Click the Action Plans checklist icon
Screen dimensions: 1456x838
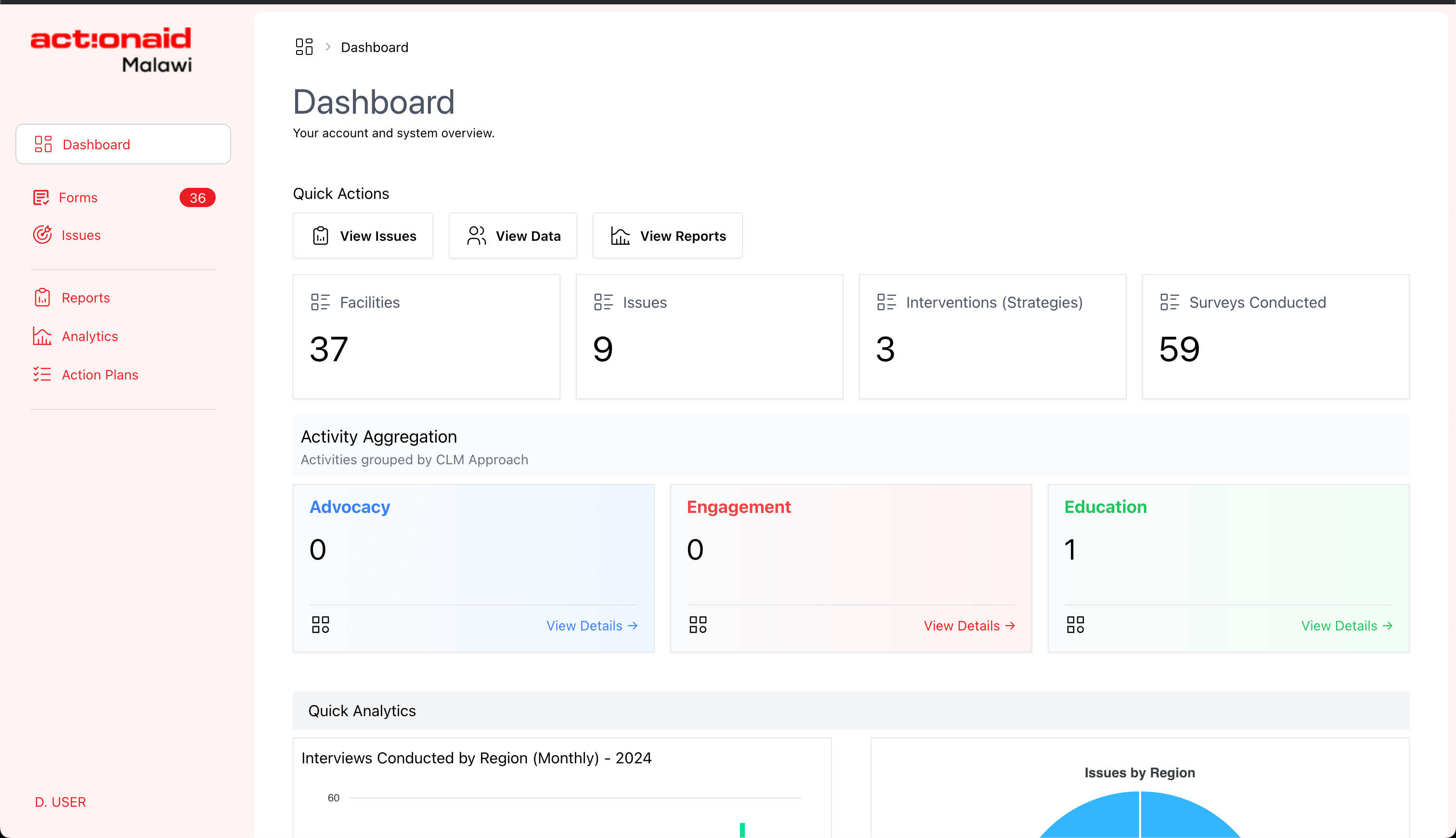click(42, 375)
